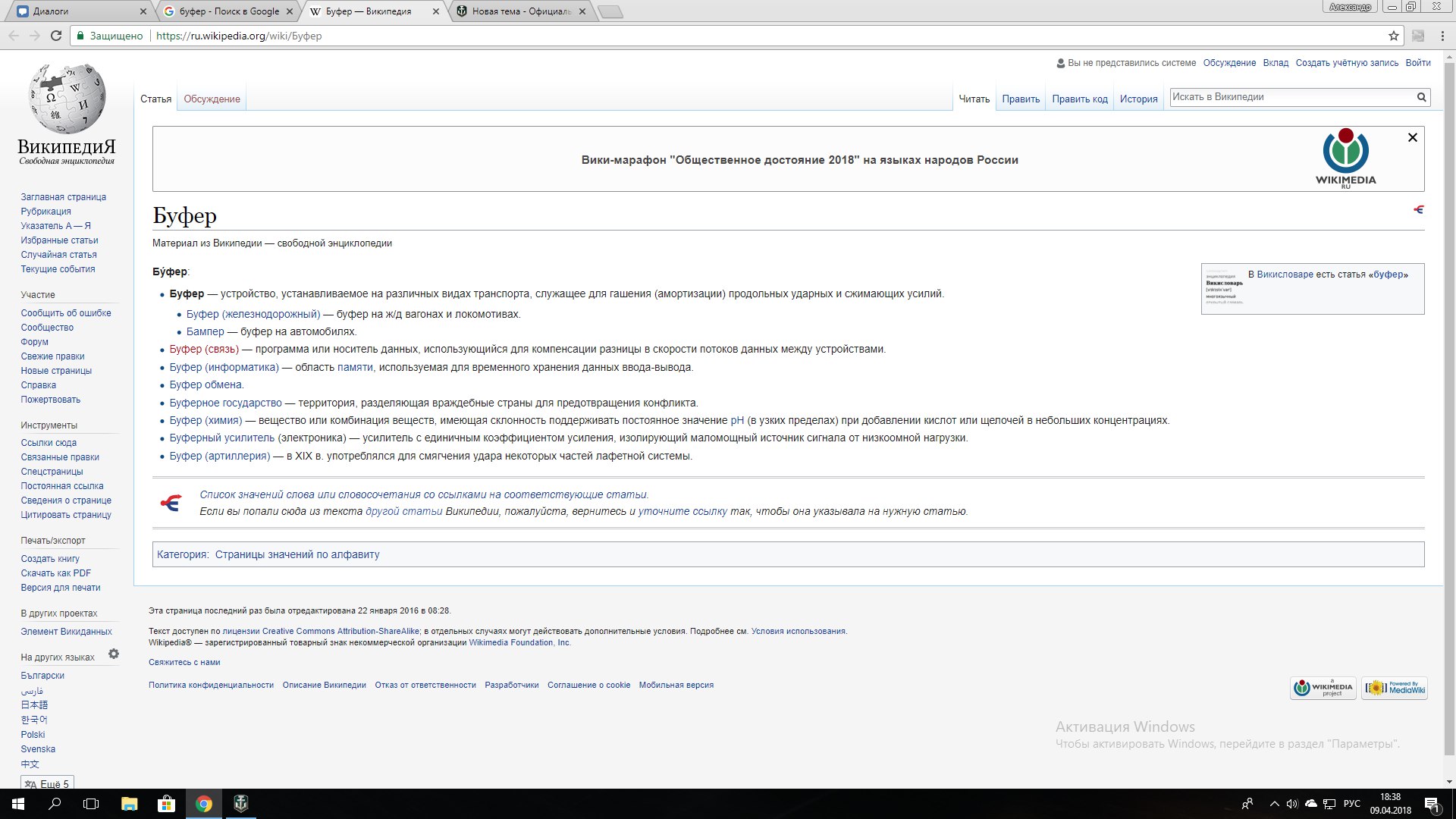
Task: Open Microsoft Store from the taskbar
Action: (x=166, y=804)
